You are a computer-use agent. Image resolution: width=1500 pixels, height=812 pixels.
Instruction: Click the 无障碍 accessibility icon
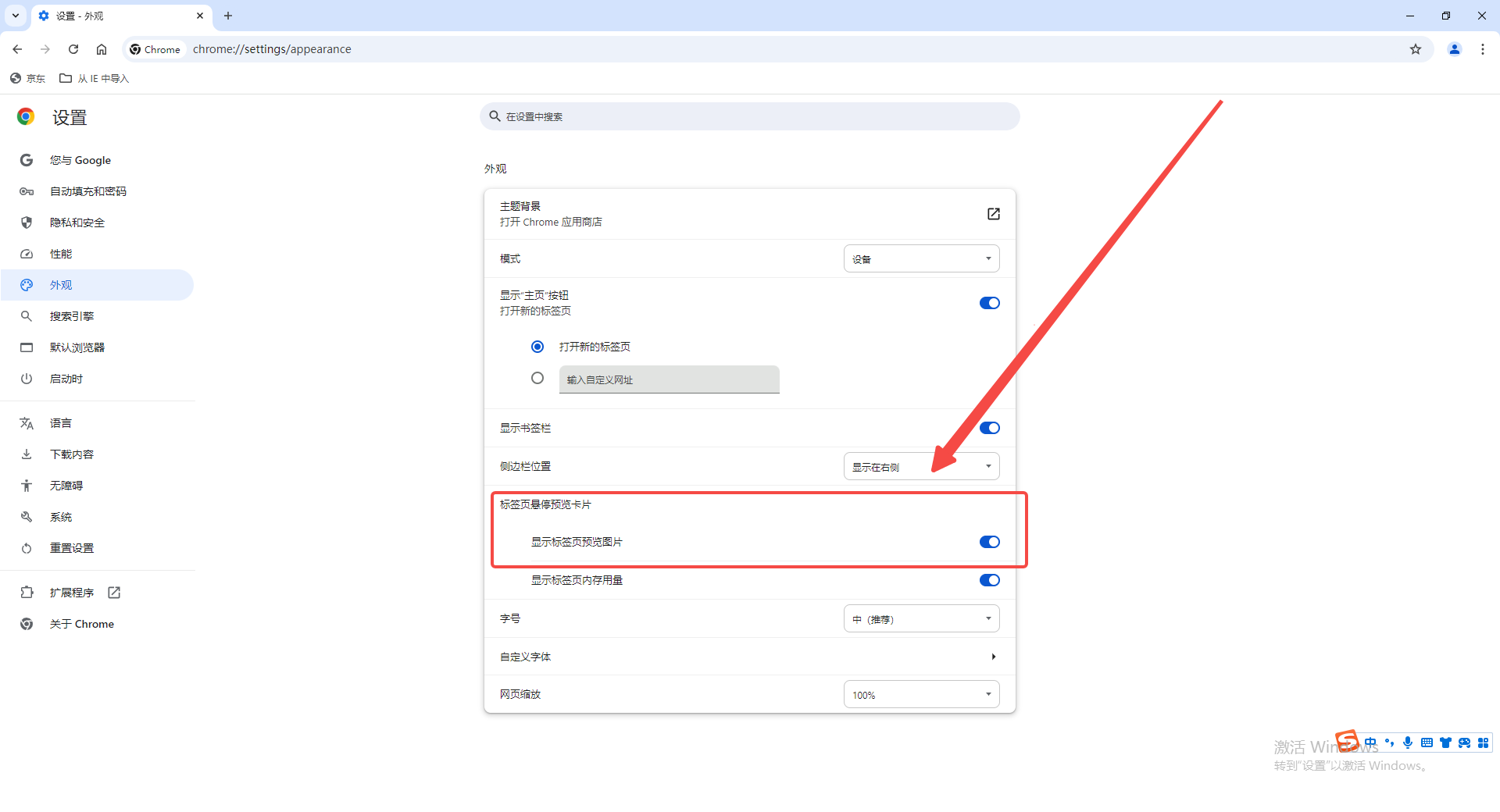click(x=27, y=486)
